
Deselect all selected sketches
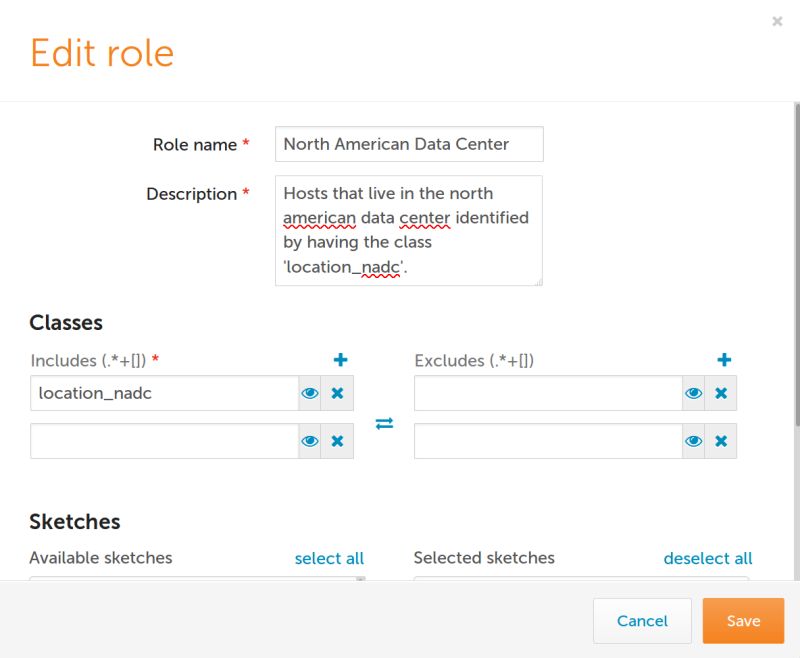(708, 558)
